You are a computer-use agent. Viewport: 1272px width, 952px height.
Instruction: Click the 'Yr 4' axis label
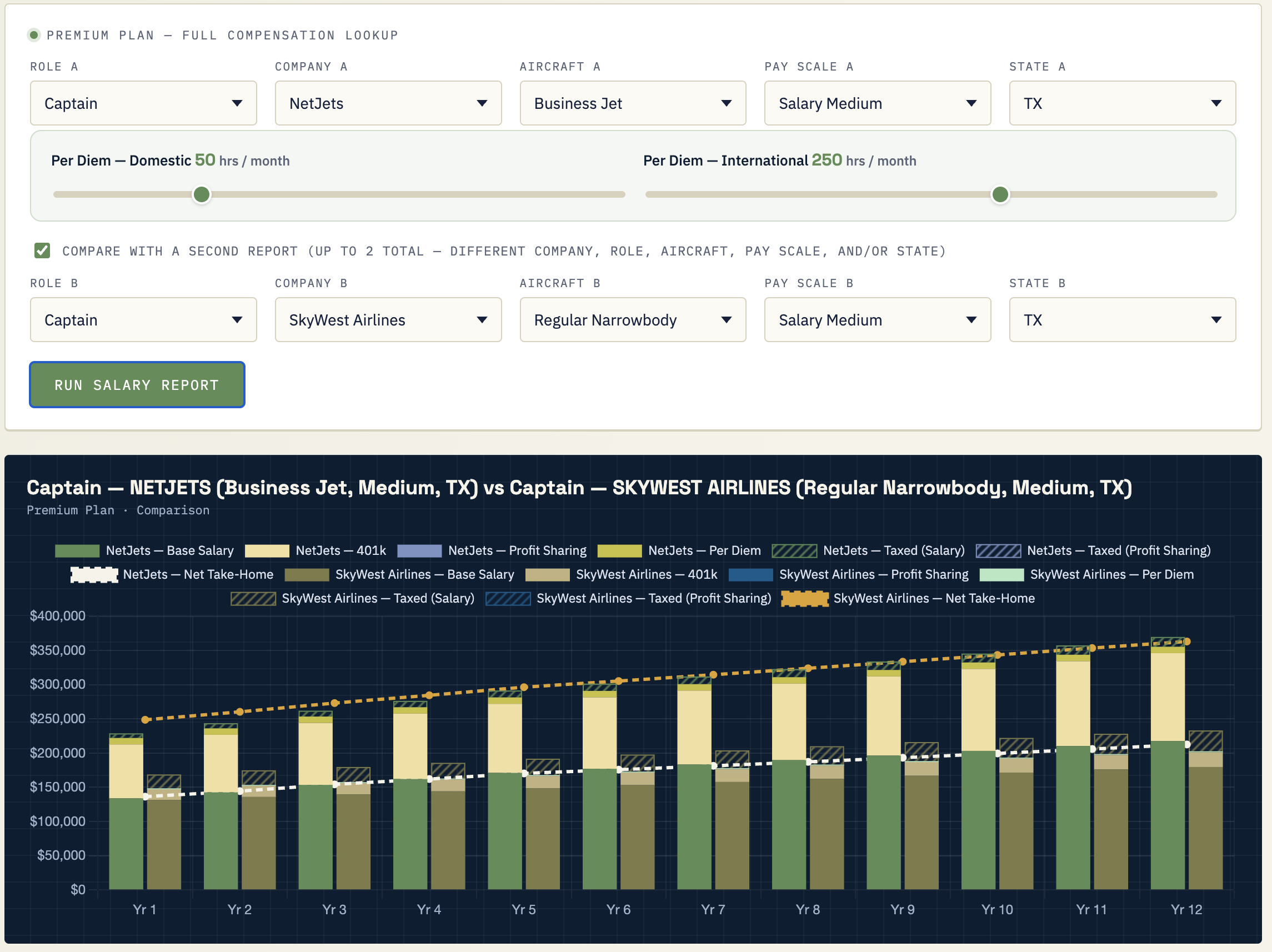(429, 909)
